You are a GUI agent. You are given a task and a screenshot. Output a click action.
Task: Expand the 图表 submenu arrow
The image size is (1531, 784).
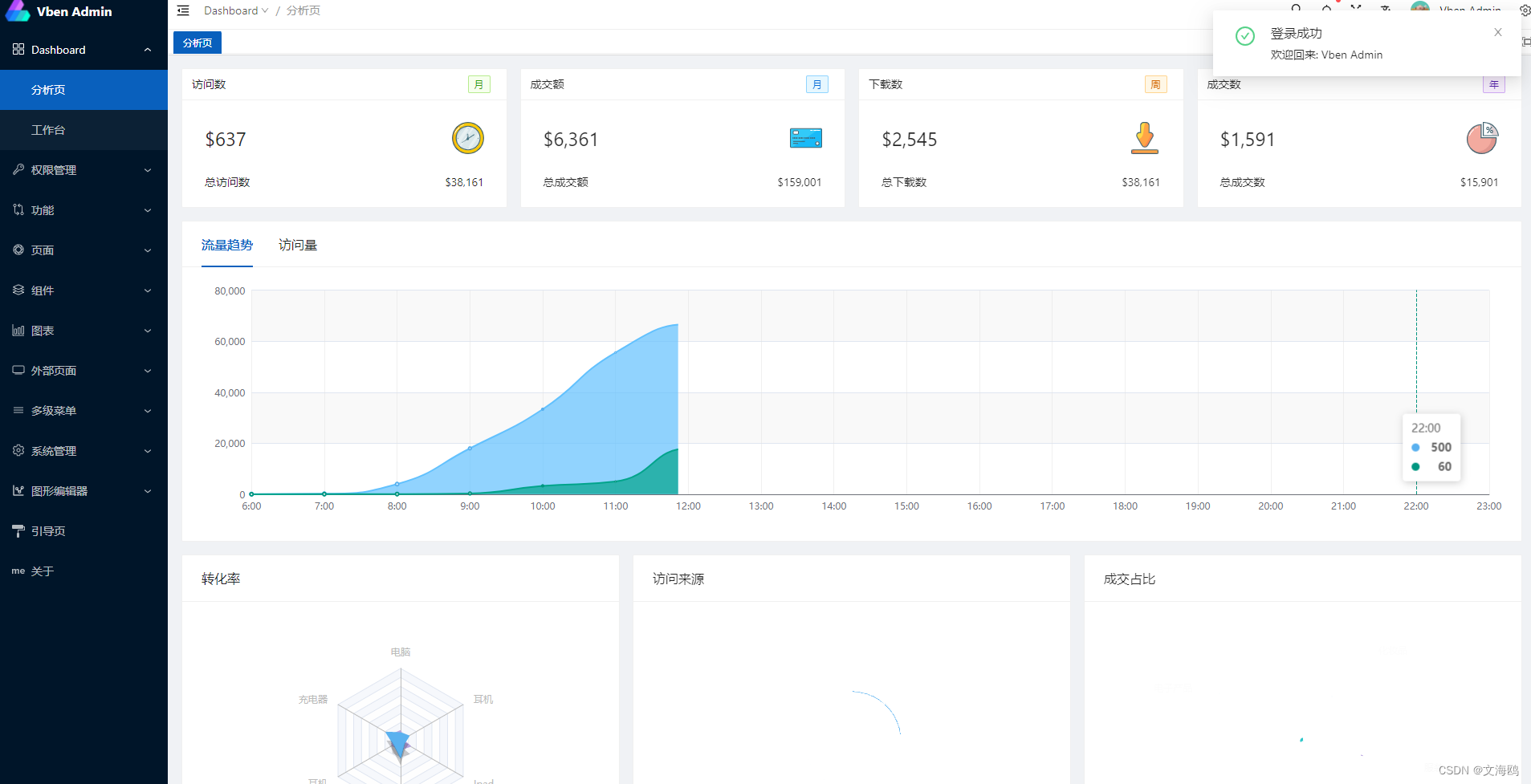(148, 331)
